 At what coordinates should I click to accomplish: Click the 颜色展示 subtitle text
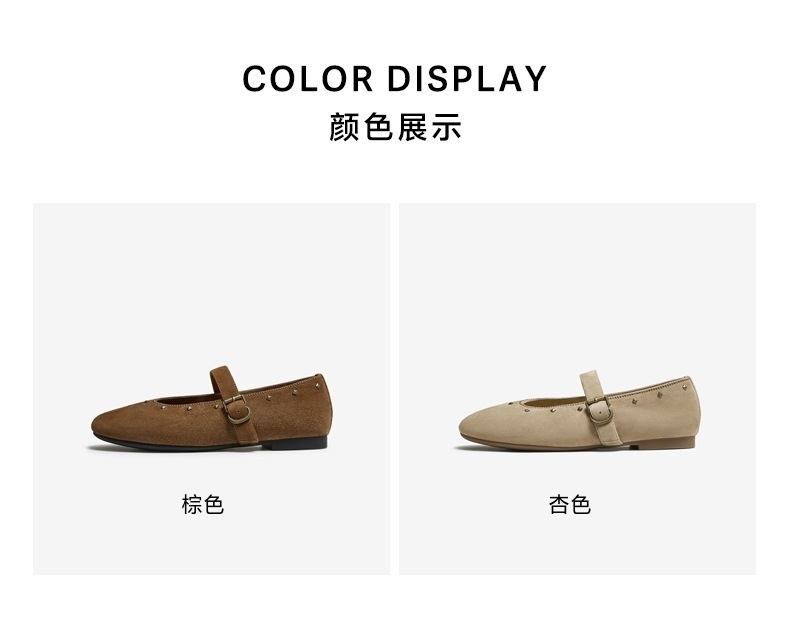(x=395, y=127)
